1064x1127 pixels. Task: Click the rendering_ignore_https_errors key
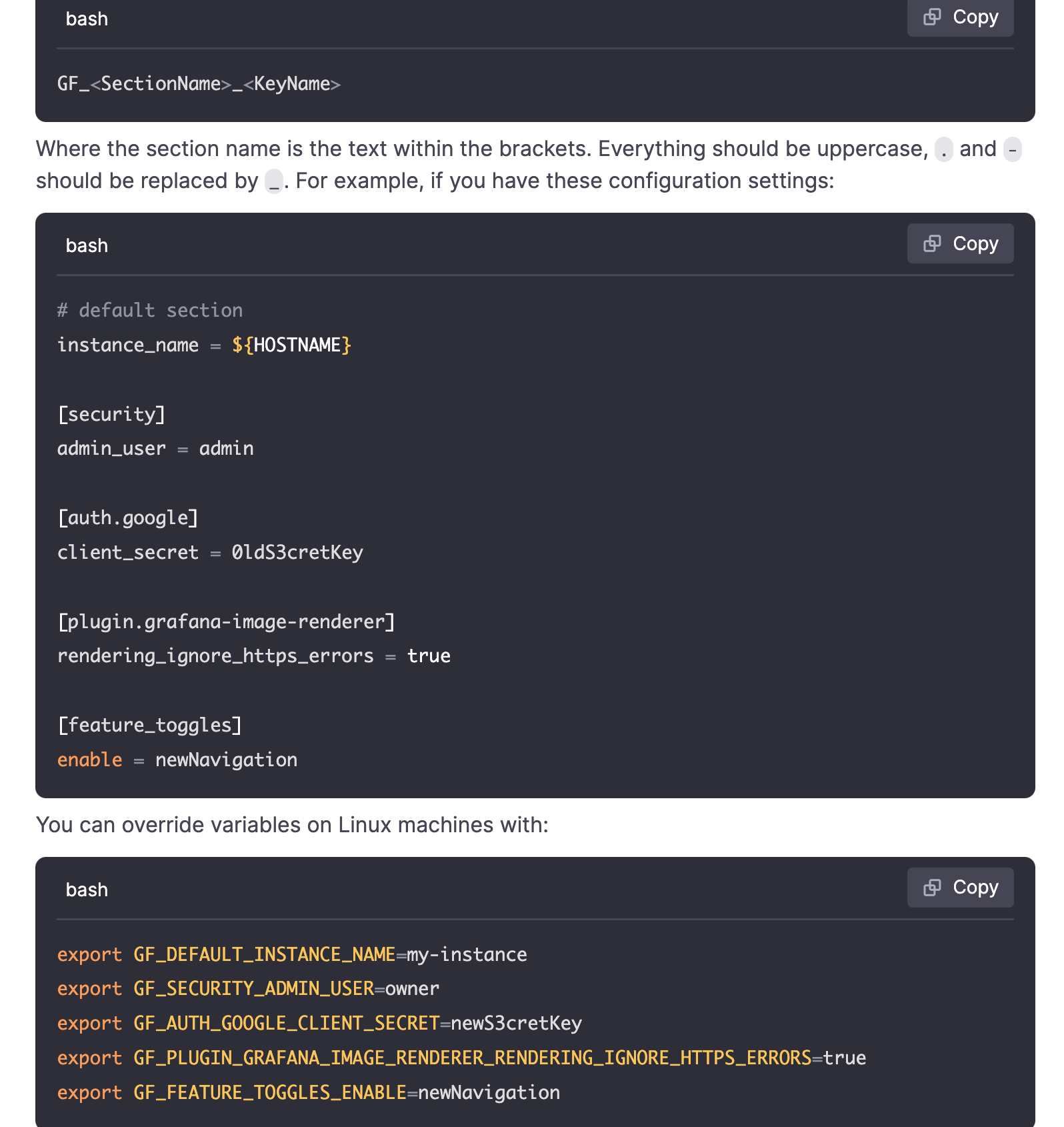coord(215,656)
